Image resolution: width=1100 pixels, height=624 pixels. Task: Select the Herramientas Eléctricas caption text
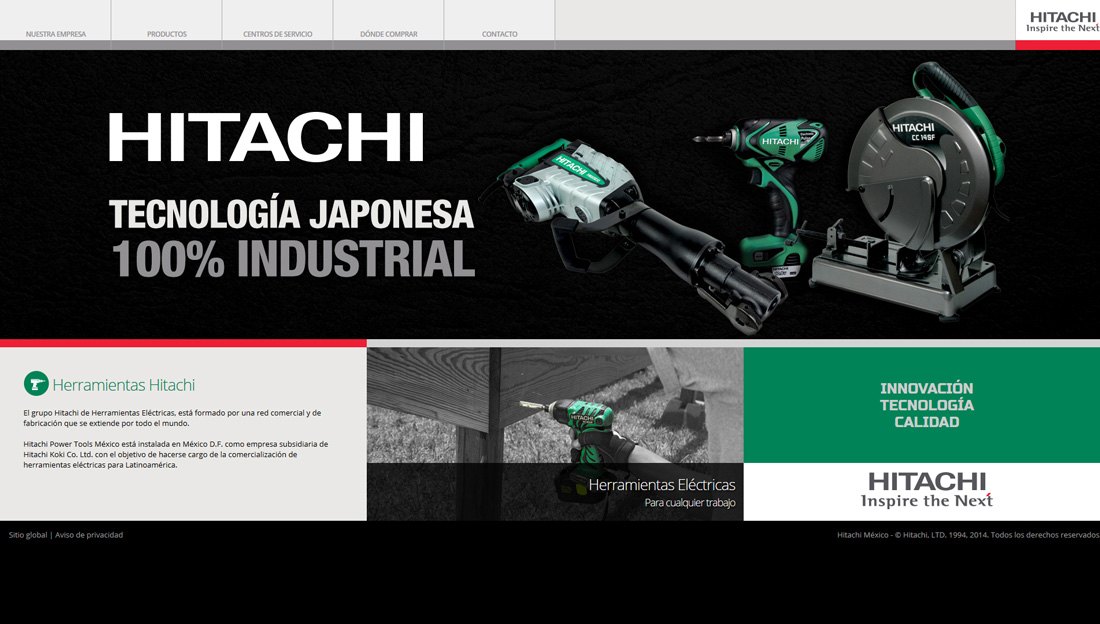click(662, 484)
